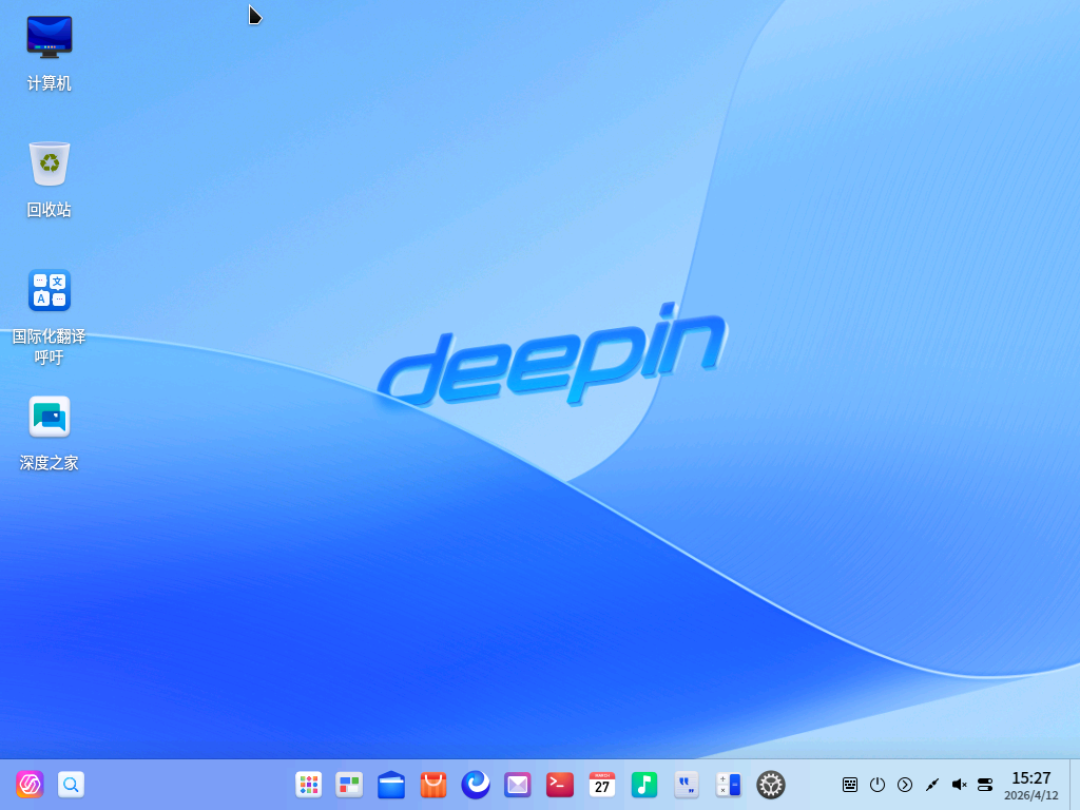Launch the green Music player
This screenshot has width=1080, height=810.
(644, 785)
